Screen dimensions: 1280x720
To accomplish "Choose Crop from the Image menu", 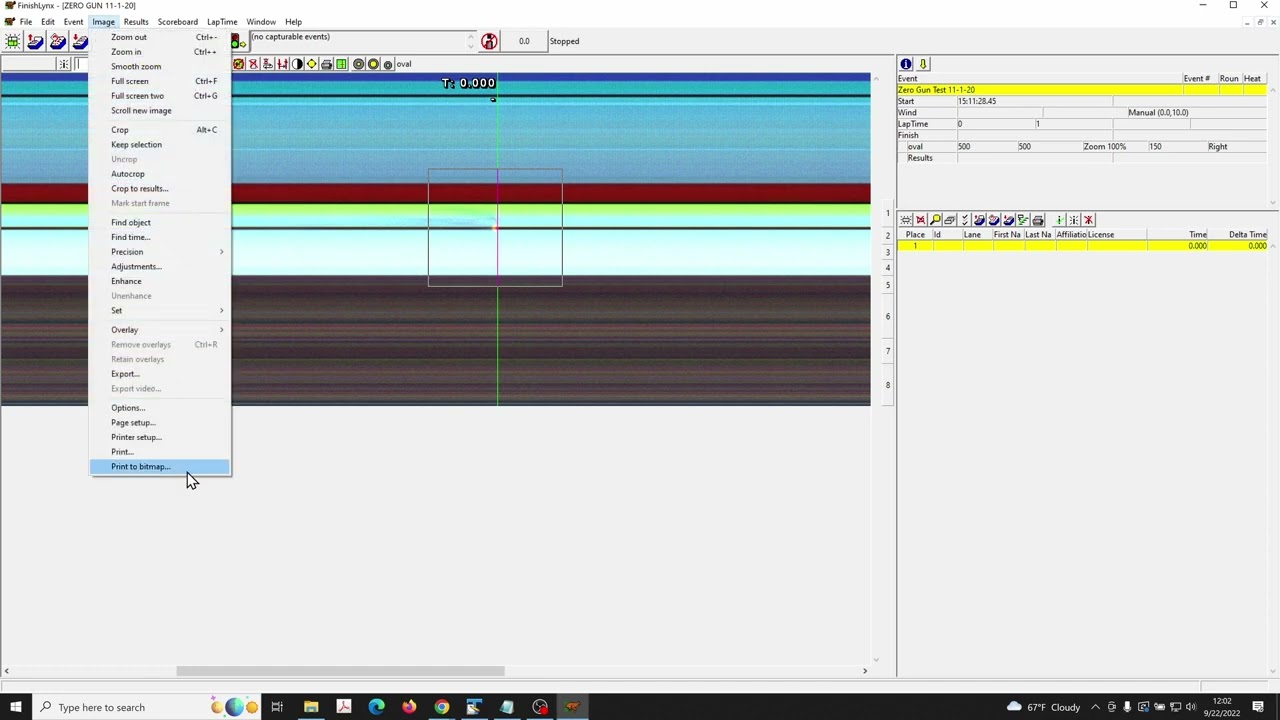I will pyautogui.click(x=160, y=130).
